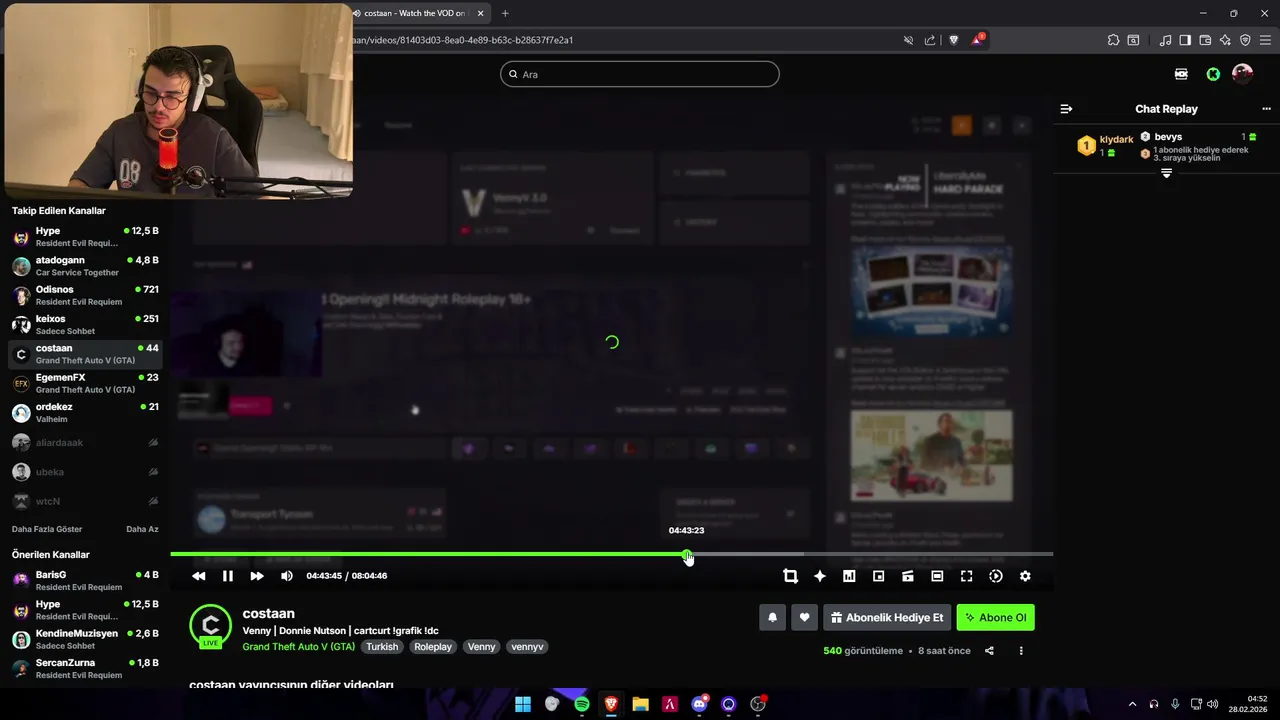Open Spotify from the taskbar
1280x720 pixels.
point(582,704)
